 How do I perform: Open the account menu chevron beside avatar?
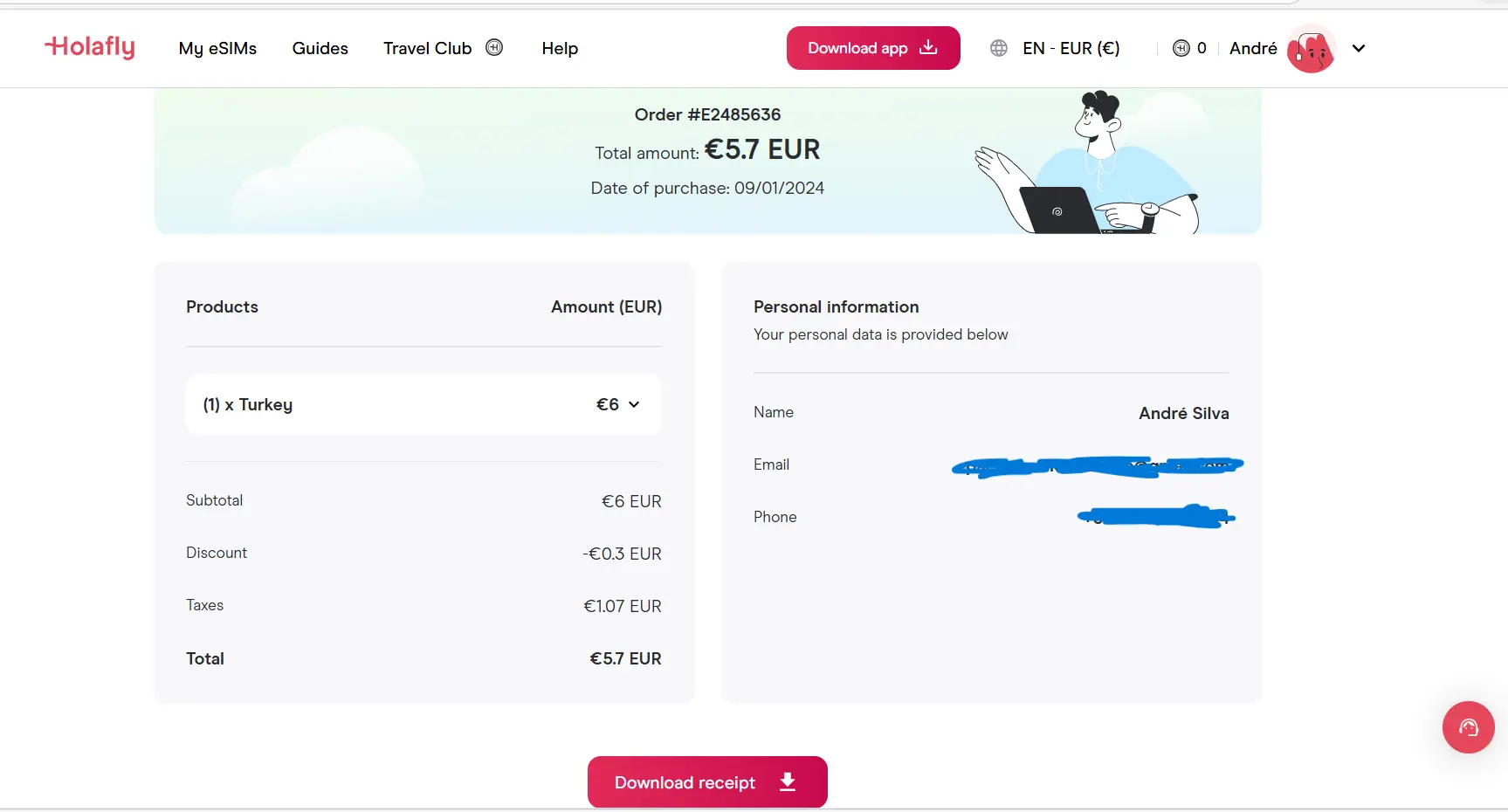tap(1358, 49)
